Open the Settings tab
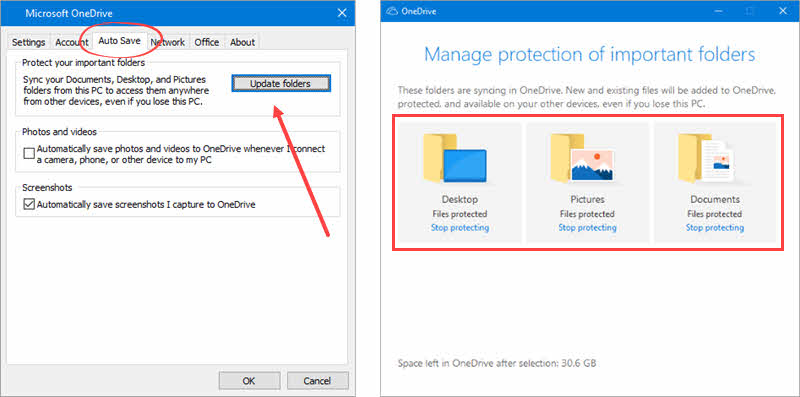The image size is (800, 397). pyautogui.click(x=29, y=42)
